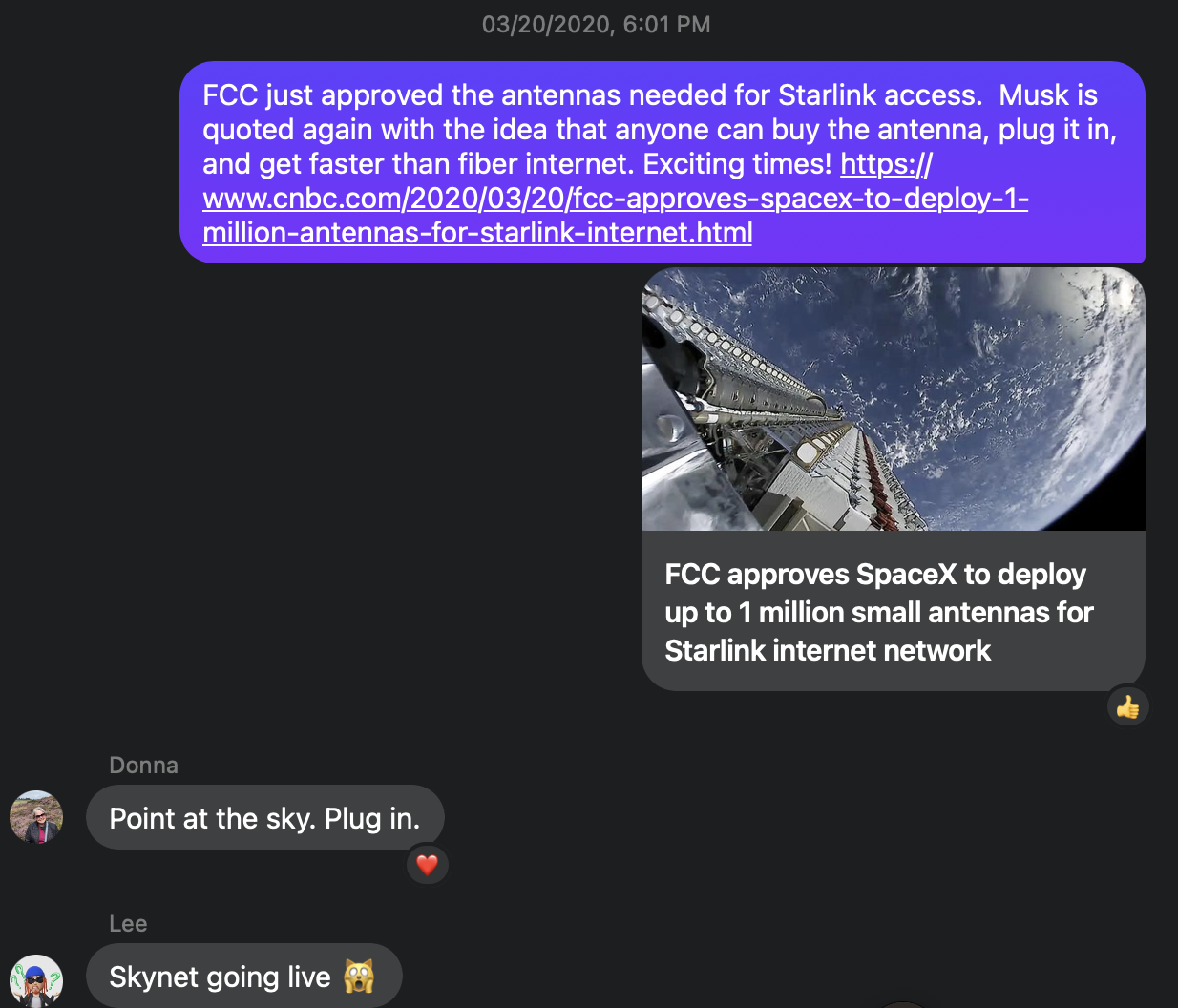
Task: Open Lee's profile avatar
Action: (x=36, y=980)
